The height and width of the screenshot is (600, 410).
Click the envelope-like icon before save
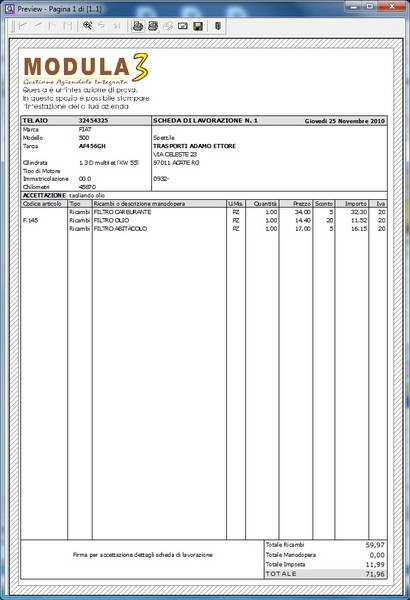tap(183, 26)
